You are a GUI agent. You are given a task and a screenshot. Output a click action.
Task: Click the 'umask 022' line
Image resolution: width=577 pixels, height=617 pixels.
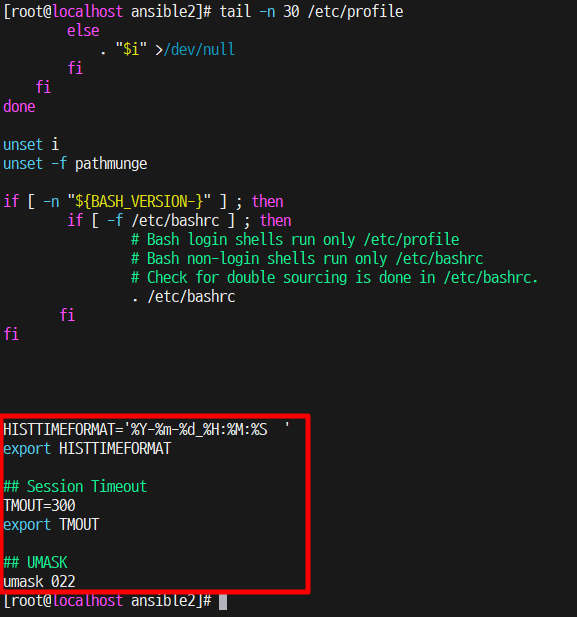tap(39, 582)
